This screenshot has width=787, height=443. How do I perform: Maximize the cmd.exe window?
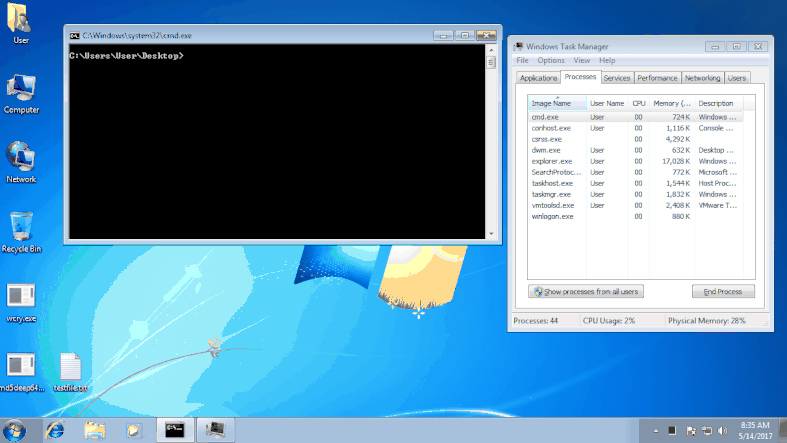[465, 36]
